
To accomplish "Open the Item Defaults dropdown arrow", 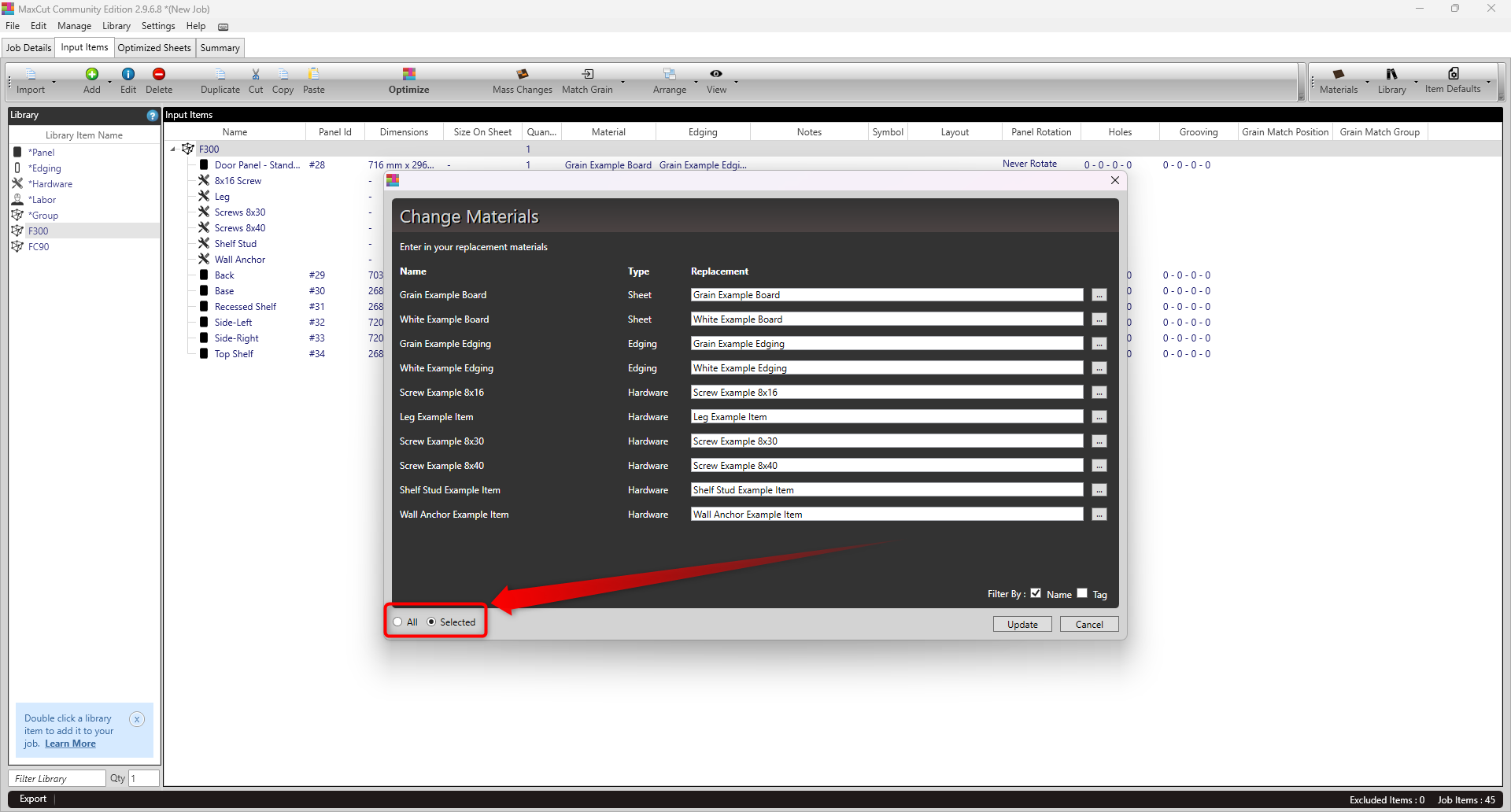I will pyautogui.click(x=1488, y=82).
